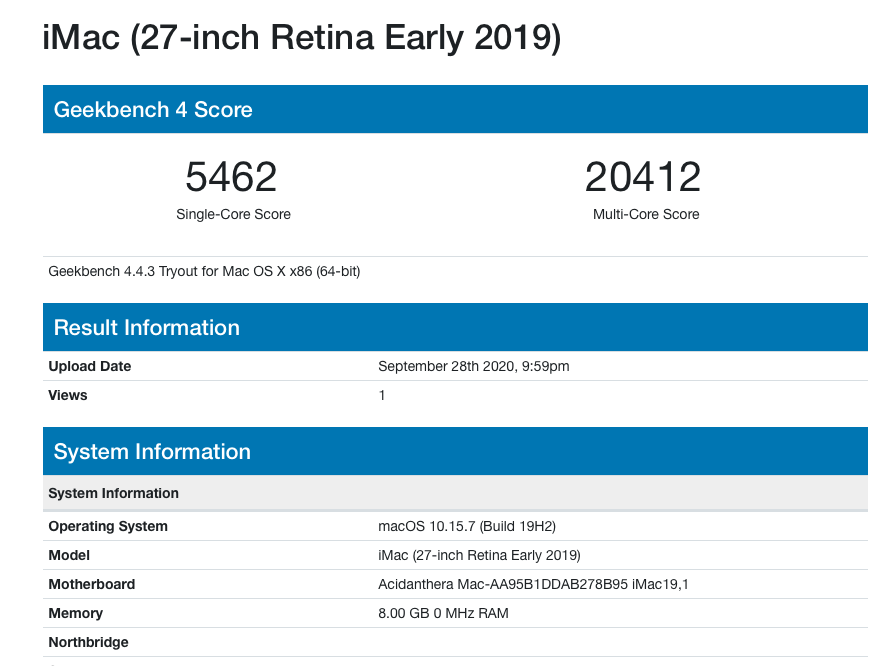Click the Multi-Core Score label
The height and width of the screenshot is (666, 889).
646,214
